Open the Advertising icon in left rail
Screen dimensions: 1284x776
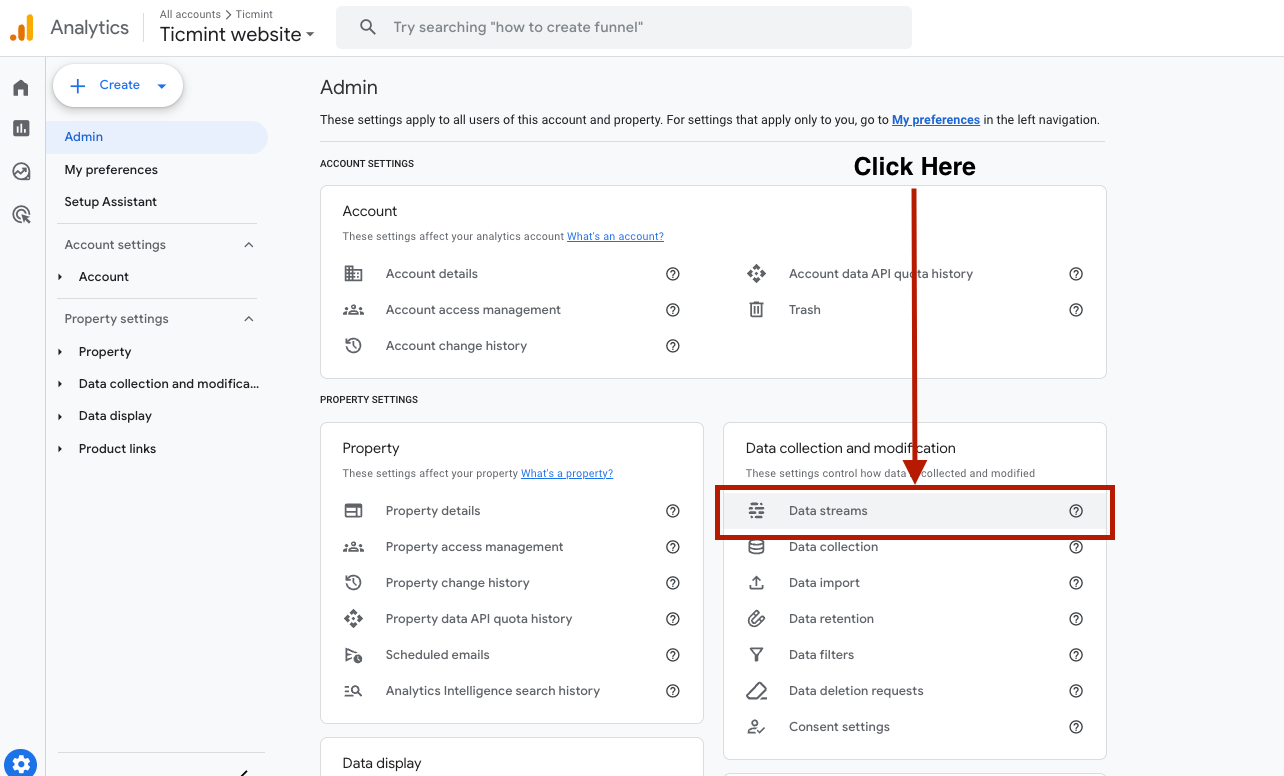[21, 214]
